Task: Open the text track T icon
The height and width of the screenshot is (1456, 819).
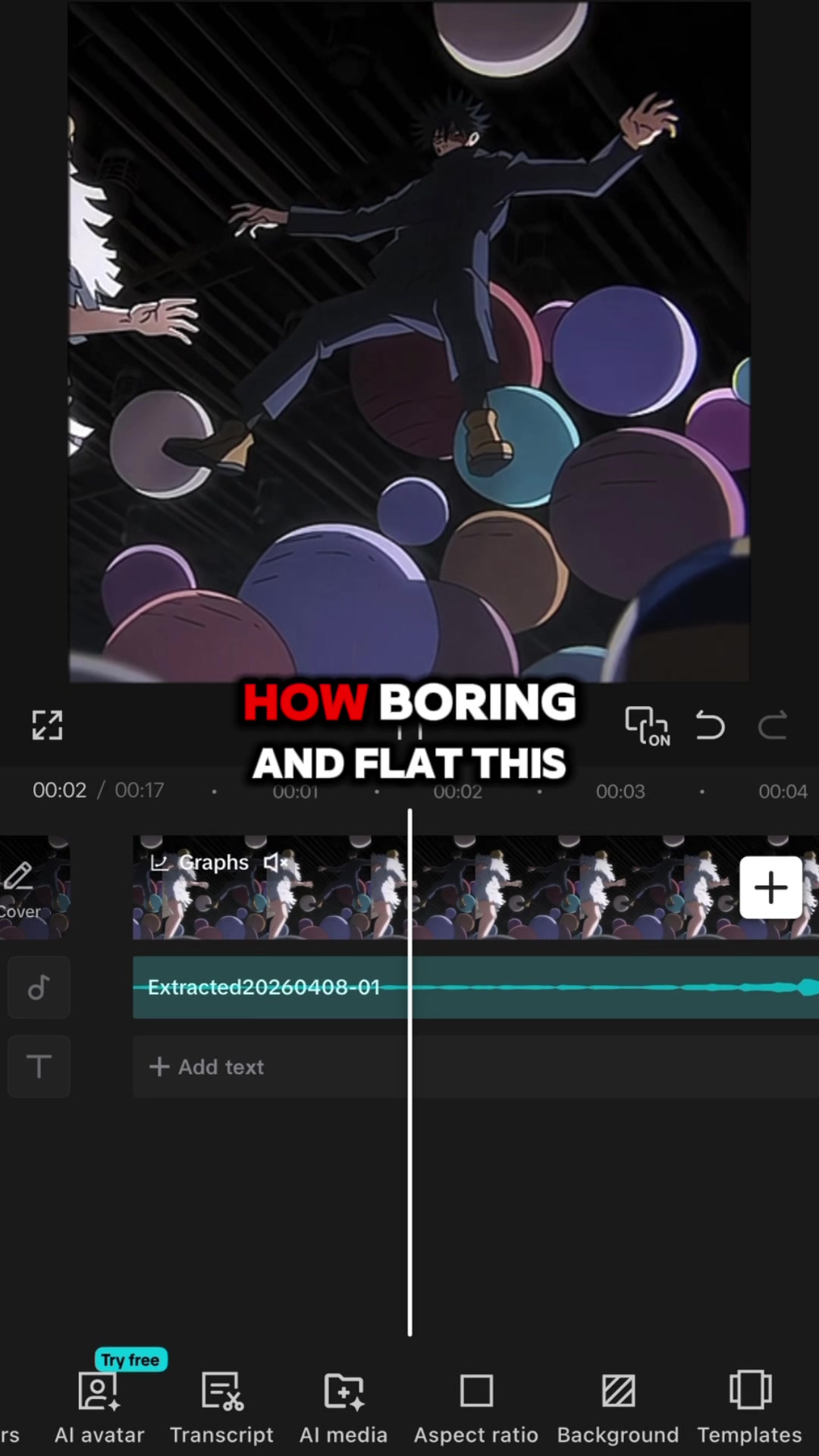Action: click(39, 1066)
